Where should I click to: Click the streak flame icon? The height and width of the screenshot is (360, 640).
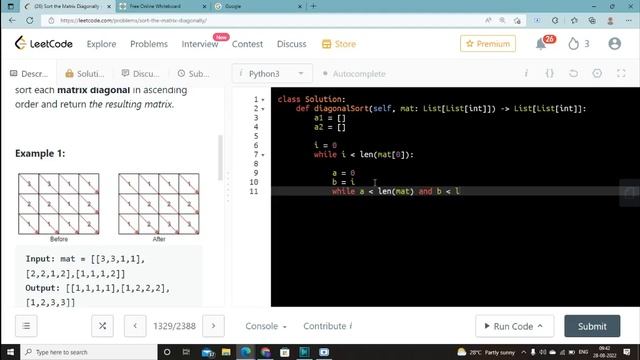tap(573, 44)
